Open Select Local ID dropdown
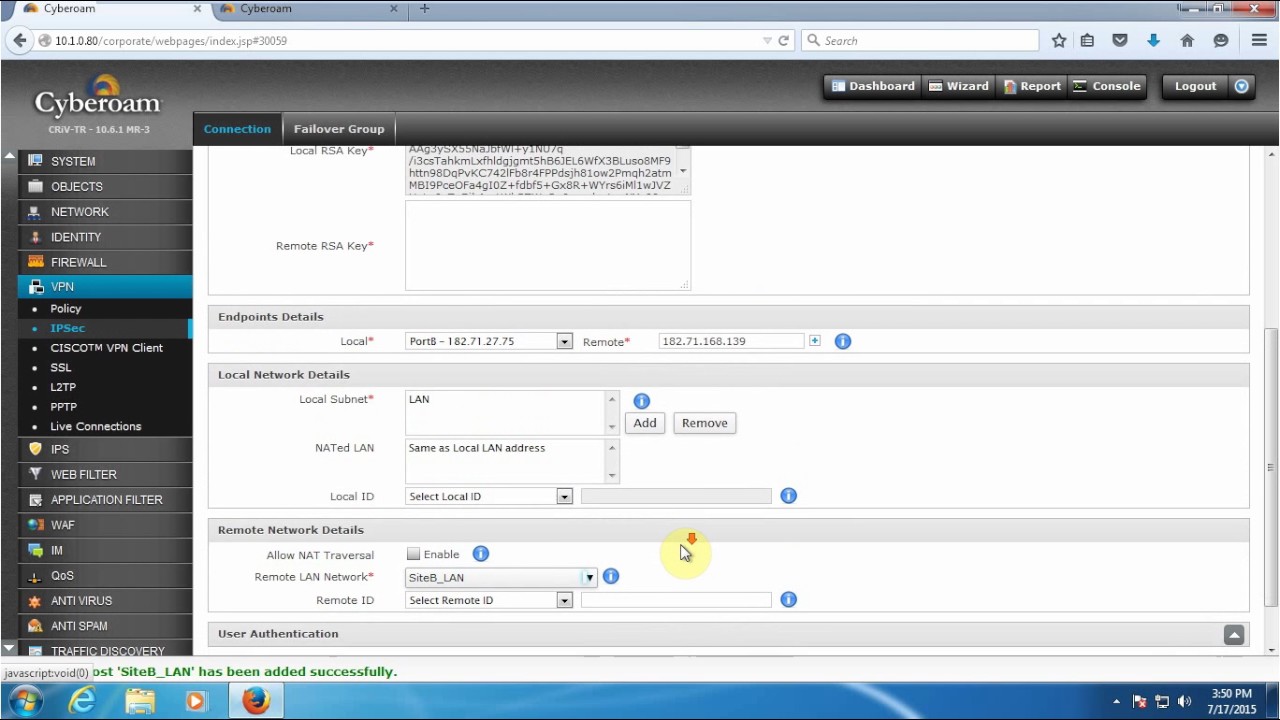The height and width of the screenshot is (720, 1280). click(x=489, y=496)
